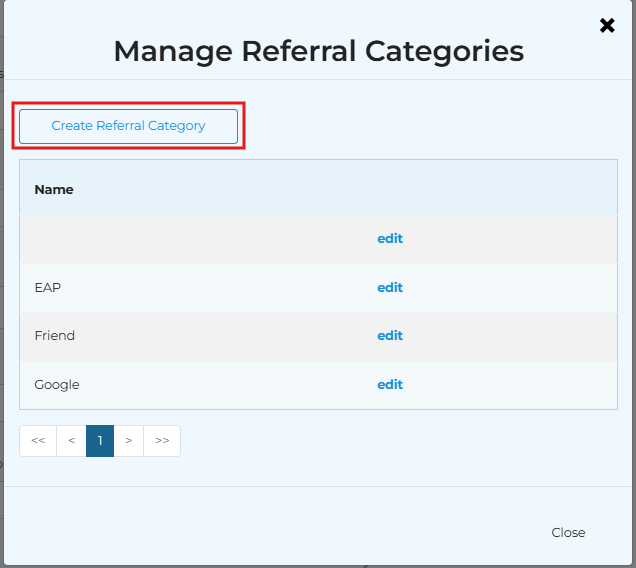Edit the Friend referral category

(x=390, y=336)
